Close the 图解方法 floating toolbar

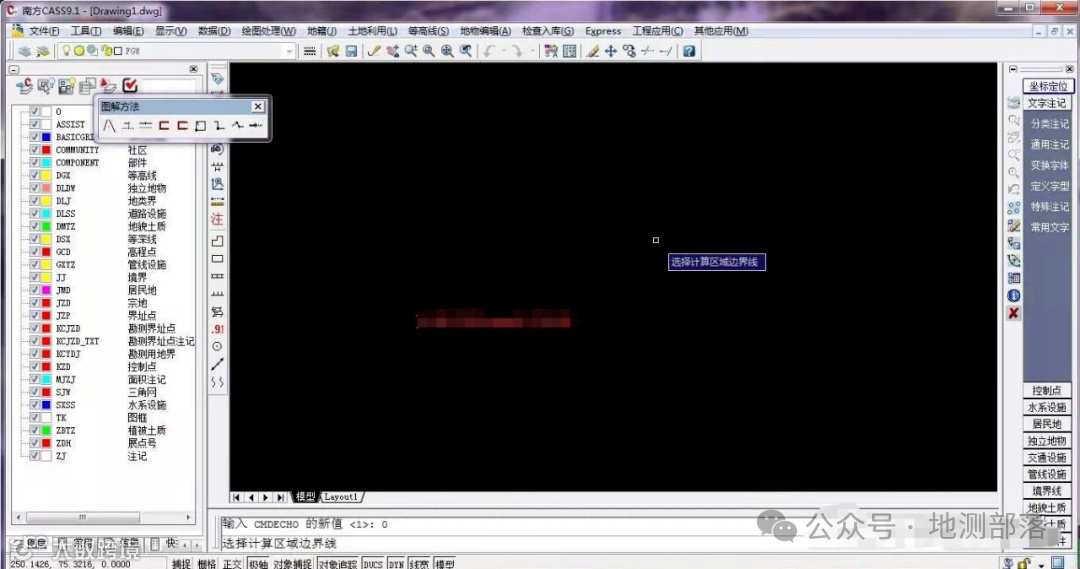pyautogui.click(x=258, y=106)
